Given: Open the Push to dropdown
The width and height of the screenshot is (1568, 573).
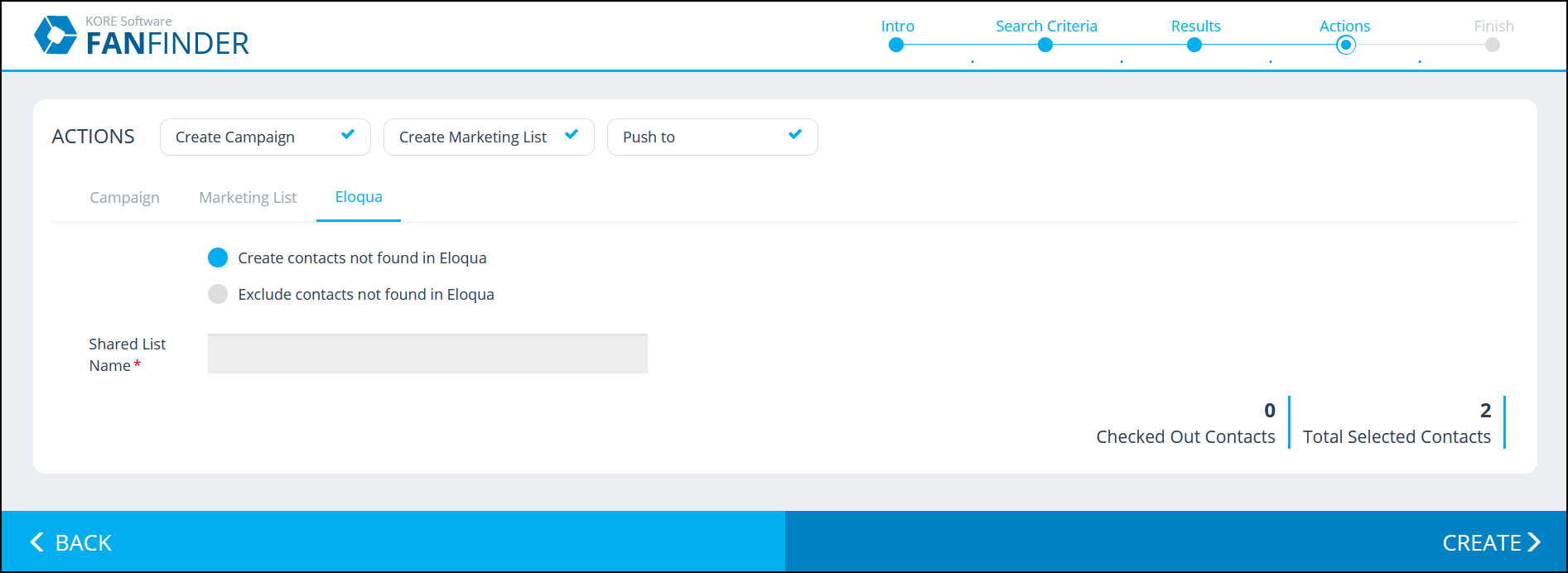Looking at the screenshot, I should 712,137.
